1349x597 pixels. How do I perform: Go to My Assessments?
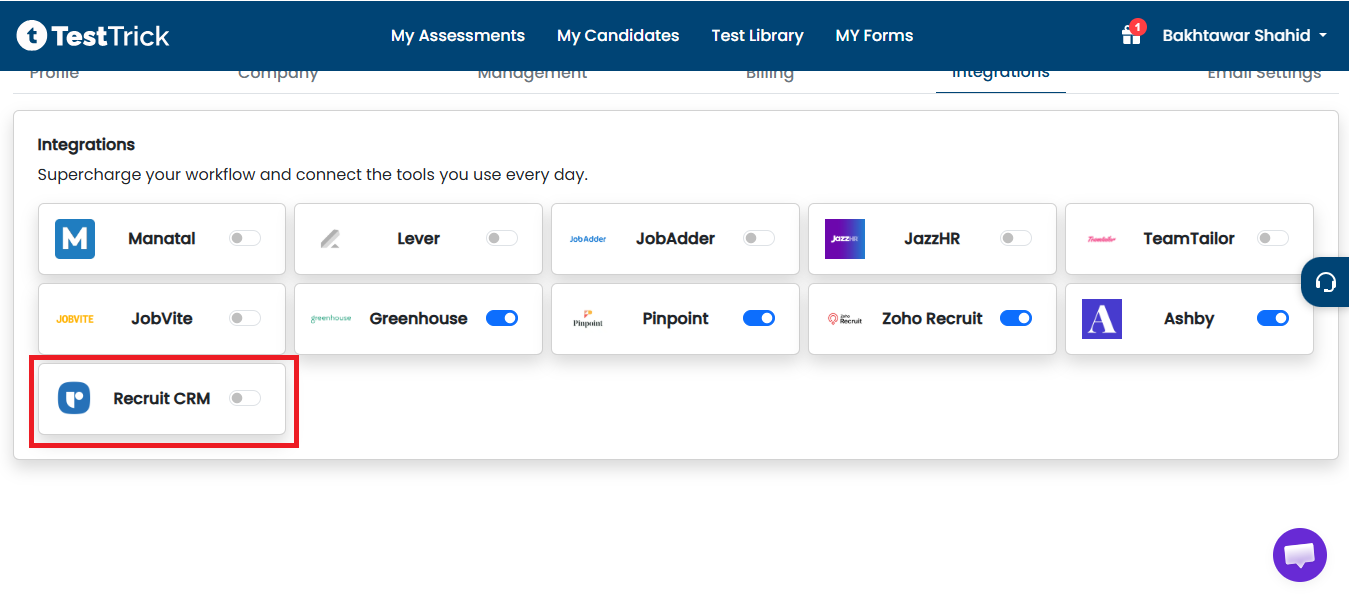click(458, 35)
